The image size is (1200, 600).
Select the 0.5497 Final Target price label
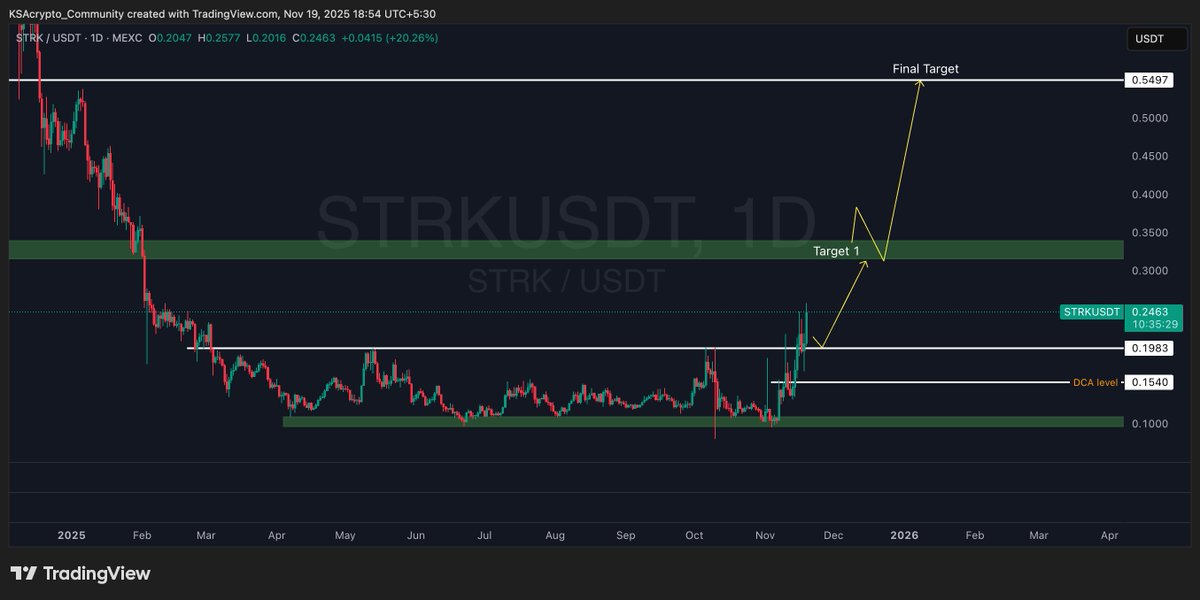pyautogui.click(x=1148, y=80)
